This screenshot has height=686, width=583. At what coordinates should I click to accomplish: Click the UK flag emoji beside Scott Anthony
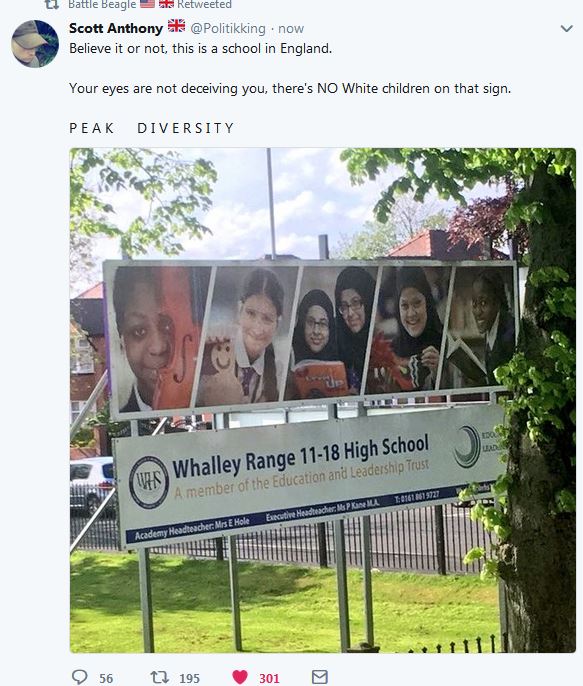click(177, 26)
